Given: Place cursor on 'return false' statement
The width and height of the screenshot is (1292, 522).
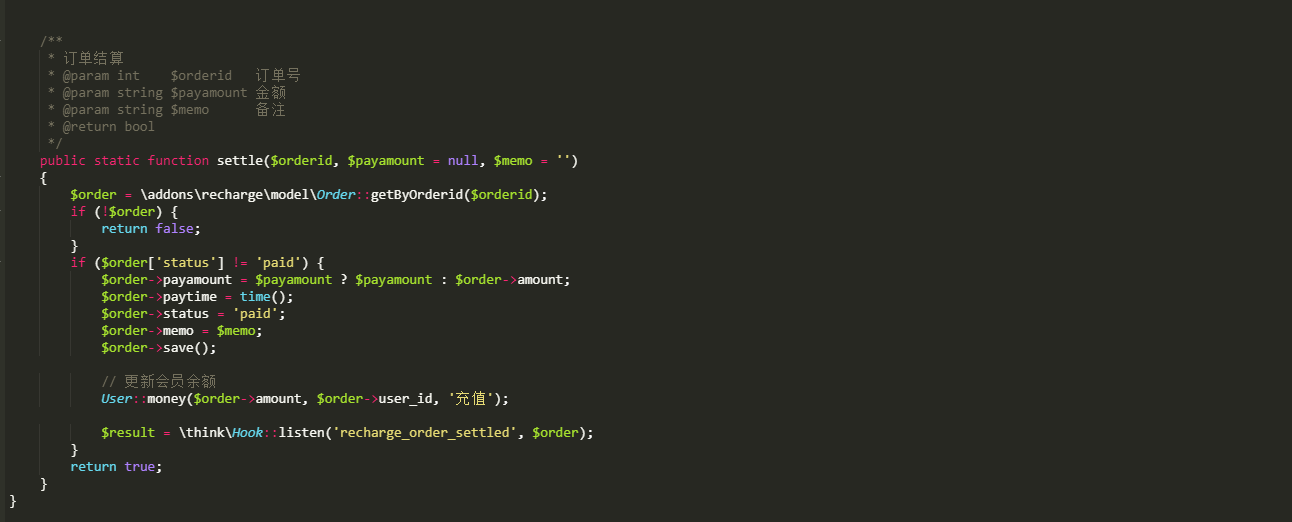Looking at the screenshot, I should [151, 229].
